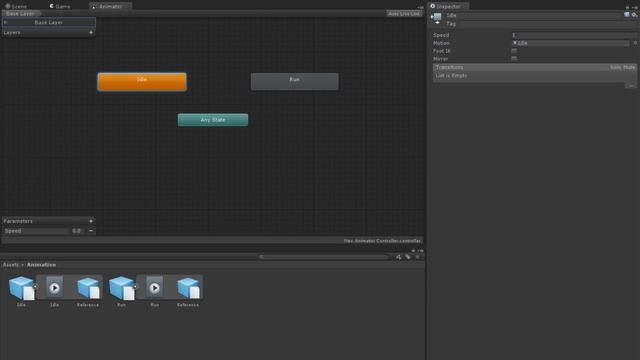Toggle the Auto Live Link button
The height and width of the screenshot is (360, 640).
point(404,13)
